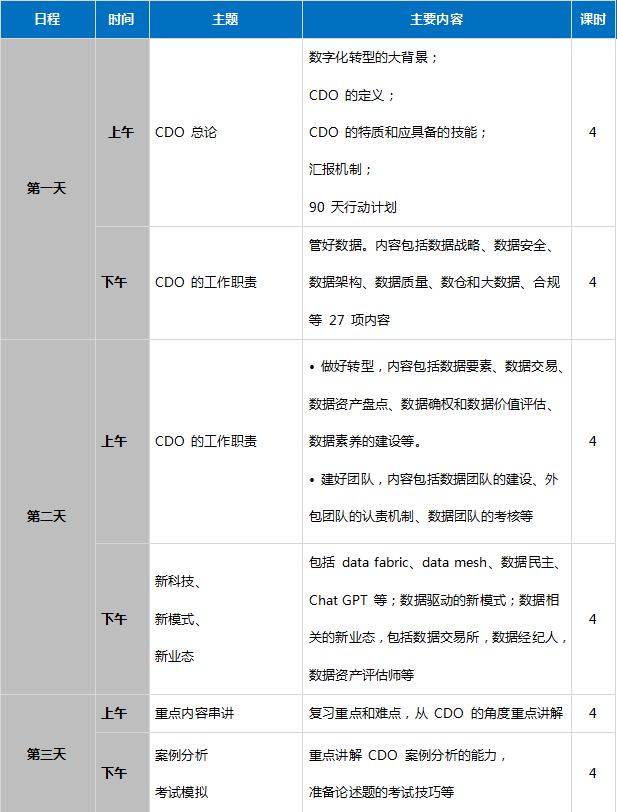The image size is (617, 812).
Task: Click 上午 in the 第一天 row
Action: click(x=121, y=132)
